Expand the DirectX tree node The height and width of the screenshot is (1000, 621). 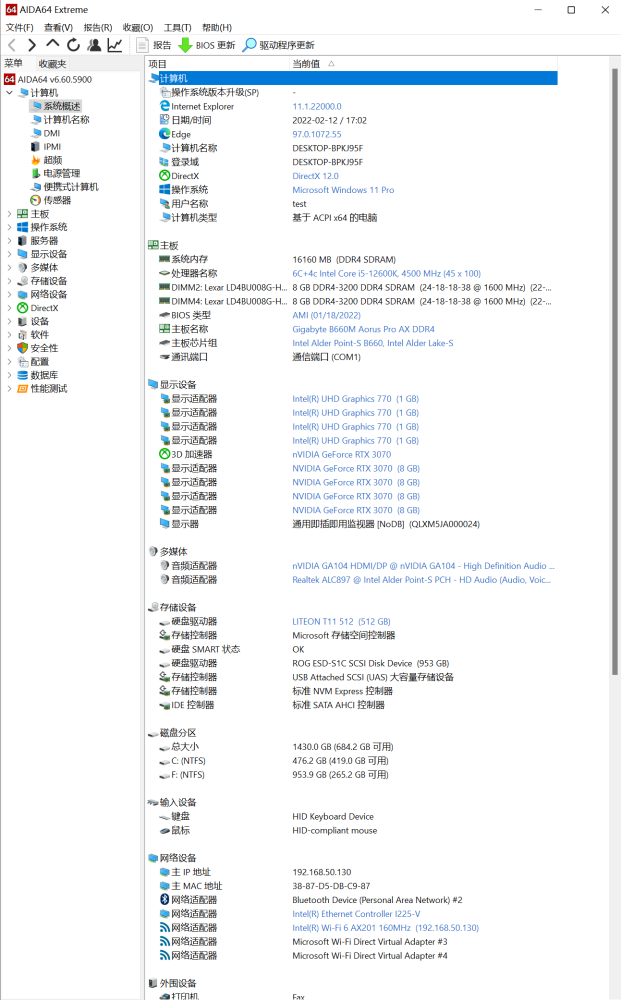point(10,308)
